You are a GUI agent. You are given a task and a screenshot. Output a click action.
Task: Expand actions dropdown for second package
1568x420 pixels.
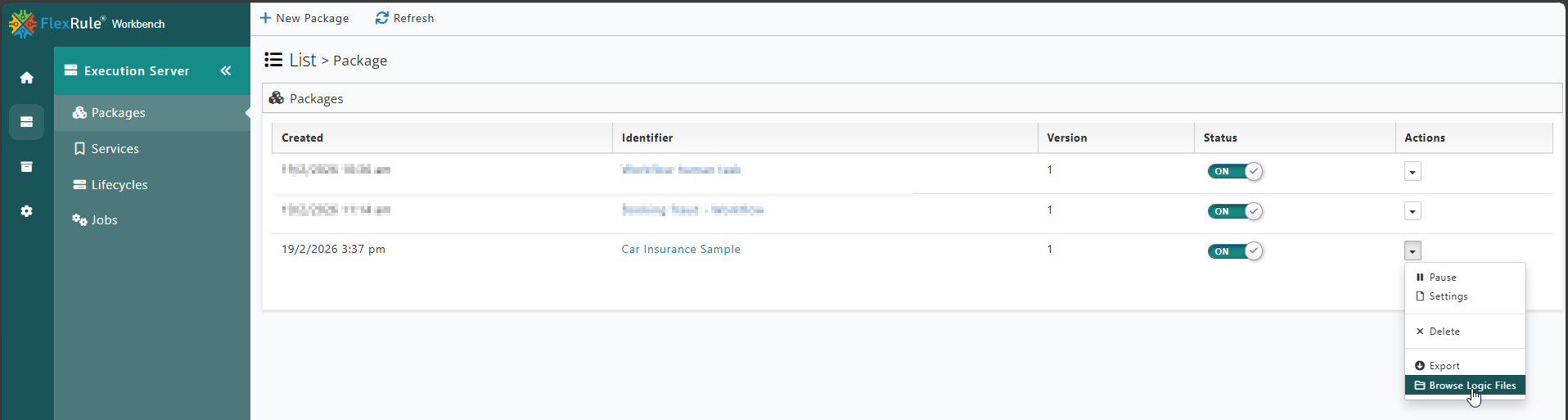pyautogui.click(x=1413, y=211)
